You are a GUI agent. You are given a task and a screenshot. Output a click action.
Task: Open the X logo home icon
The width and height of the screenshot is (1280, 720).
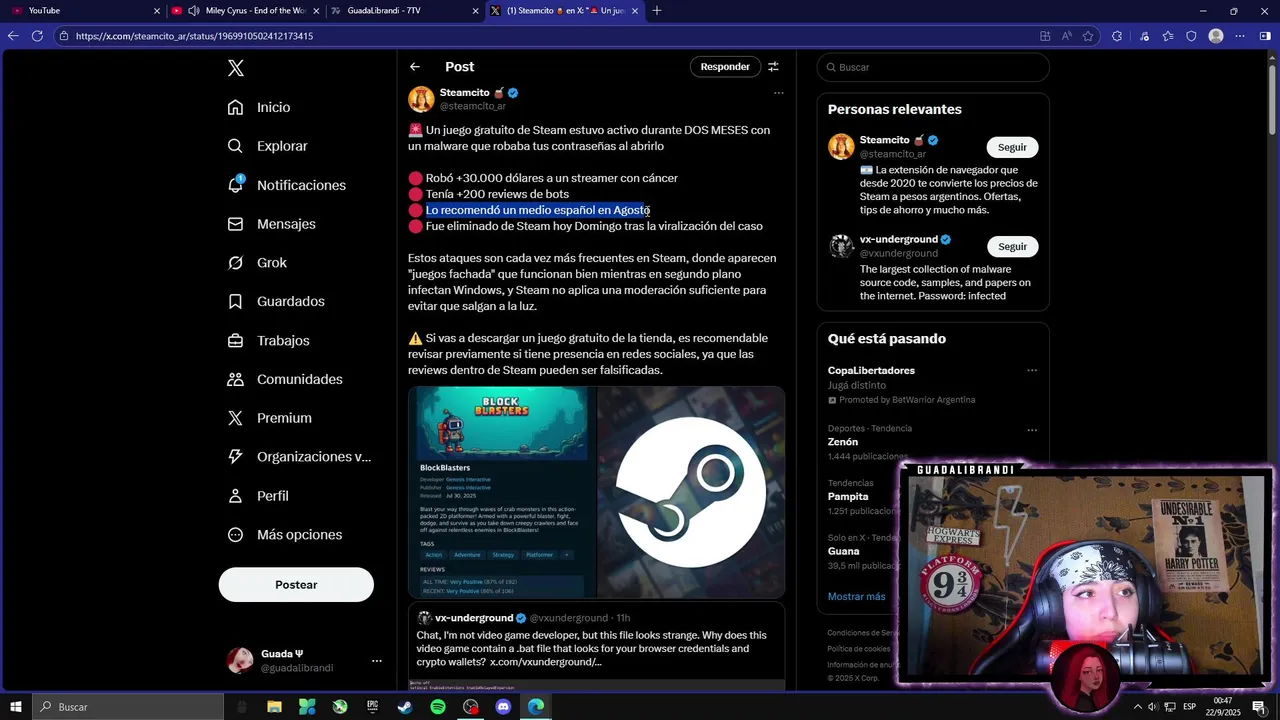click(x=235, y=68)
